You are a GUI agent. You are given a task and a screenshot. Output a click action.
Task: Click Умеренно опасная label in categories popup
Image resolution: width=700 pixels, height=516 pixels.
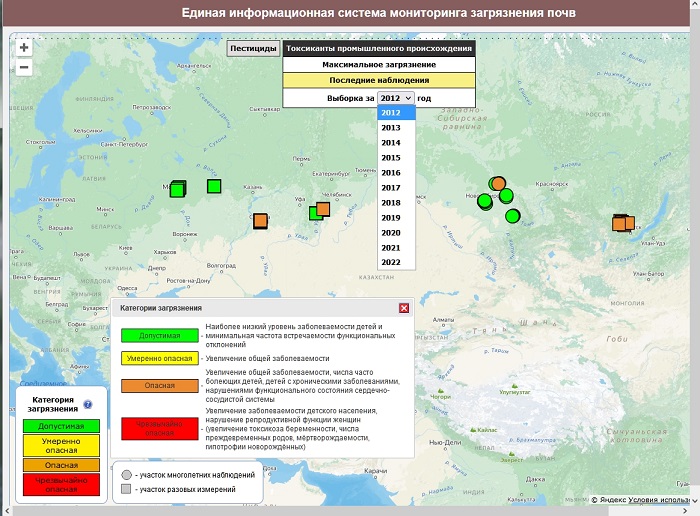tap(160, 358)
